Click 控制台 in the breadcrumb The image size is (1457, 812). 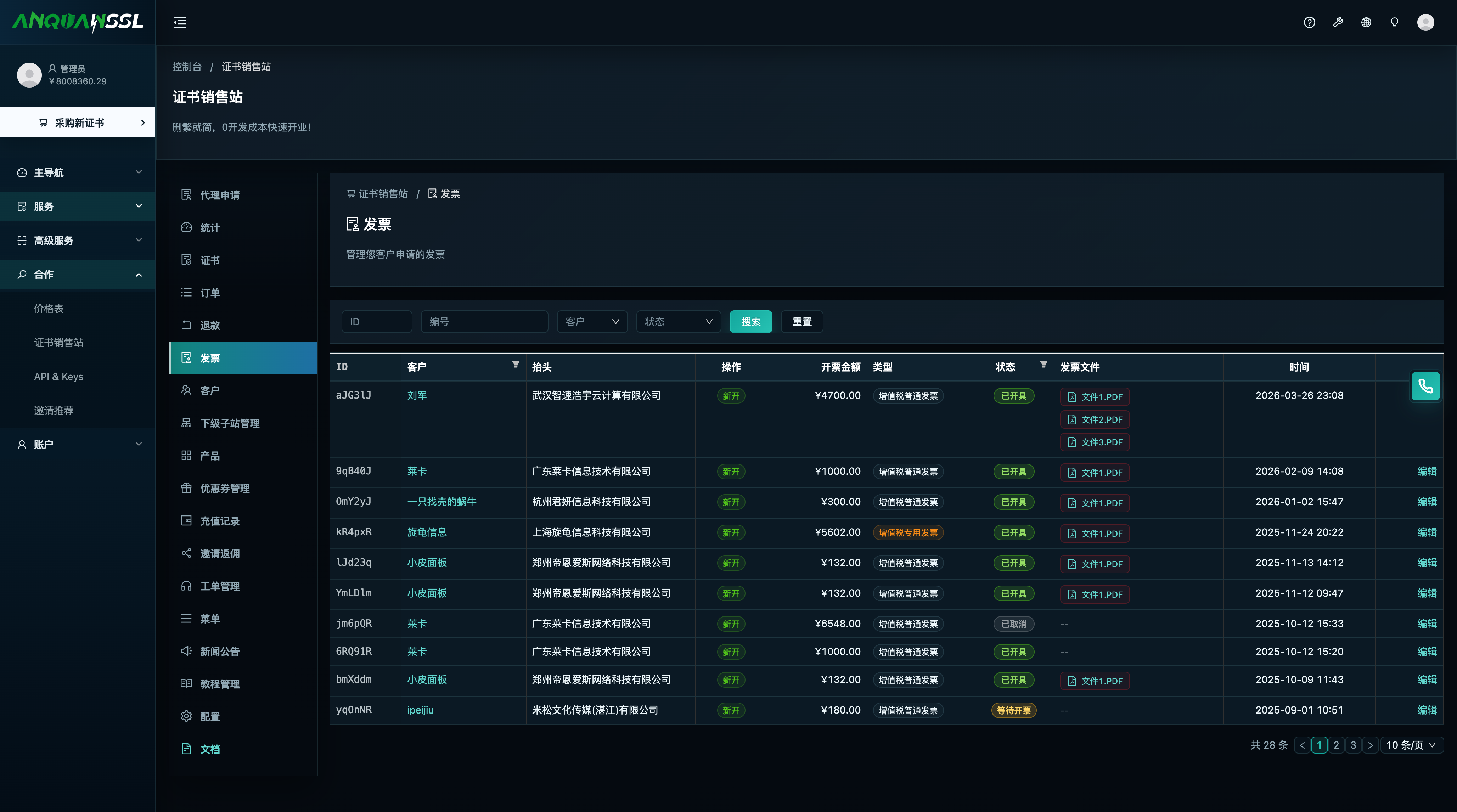[187, 67]
